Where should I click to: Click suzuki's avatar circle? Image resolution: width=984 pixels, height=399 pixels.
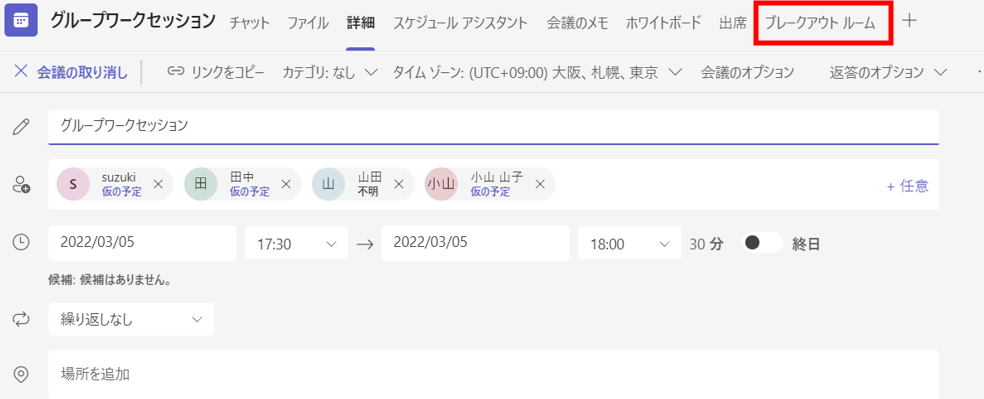pyautogui.click(x=73, y=184)
